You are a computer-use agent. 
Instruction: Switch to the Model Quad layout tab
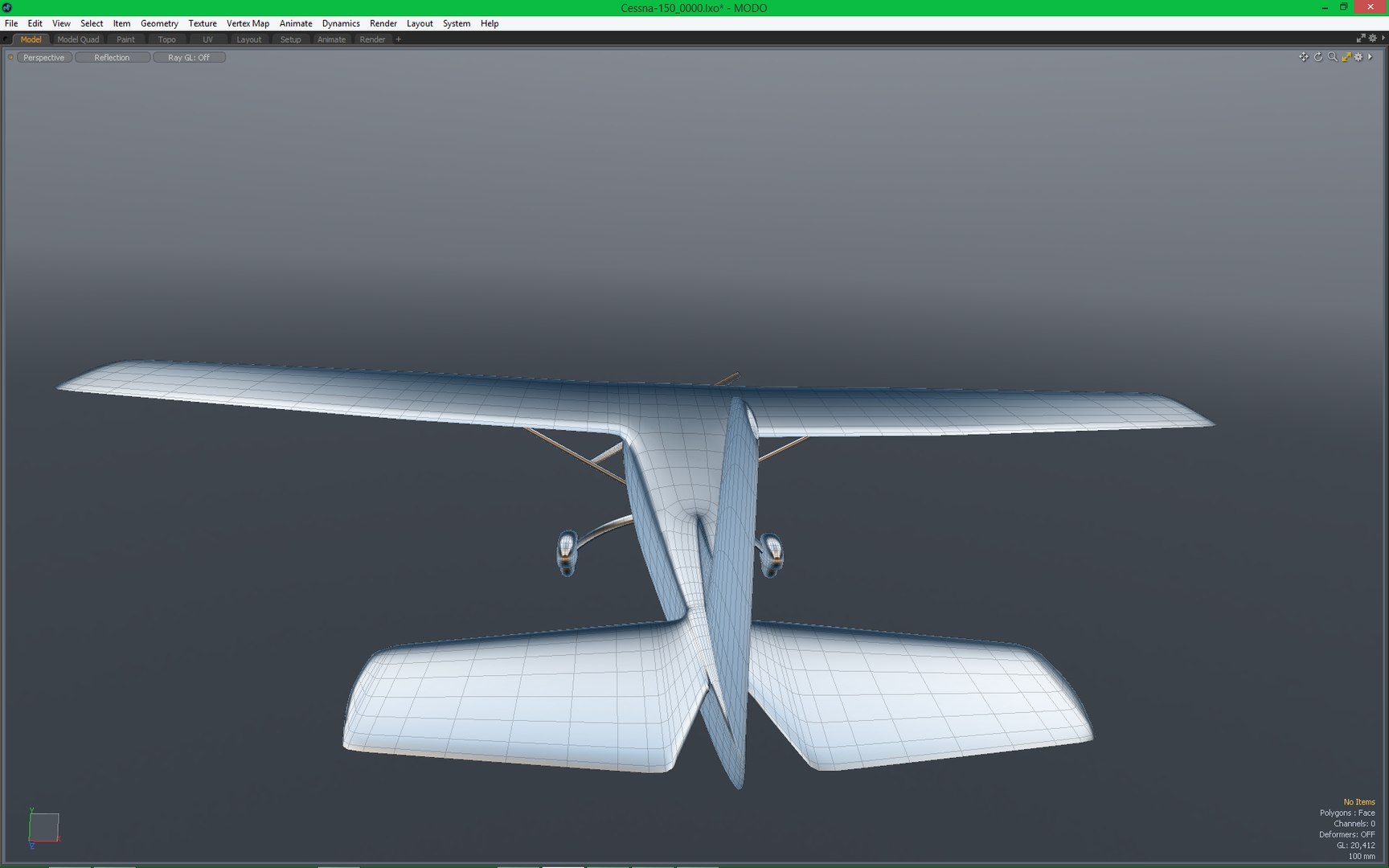78,39
